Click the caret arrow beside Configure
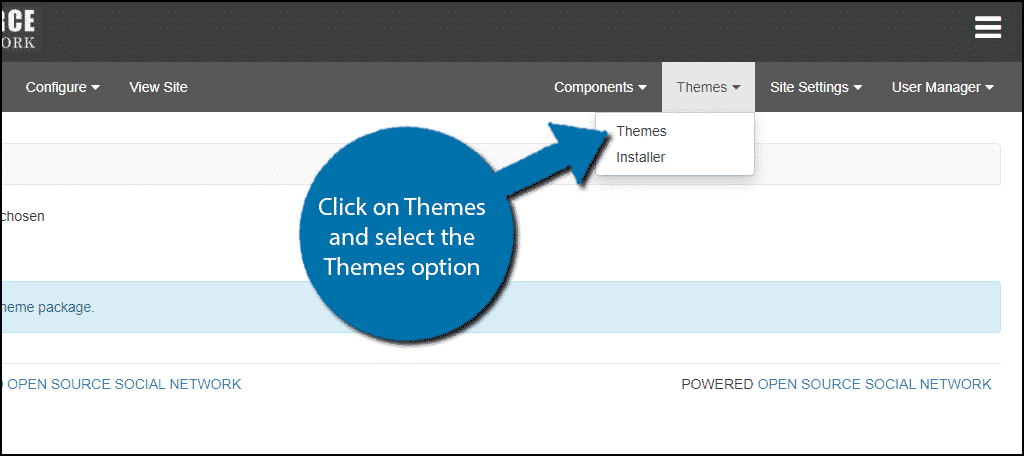This screenshot has width=1024, height=456. tap(95, 88)
